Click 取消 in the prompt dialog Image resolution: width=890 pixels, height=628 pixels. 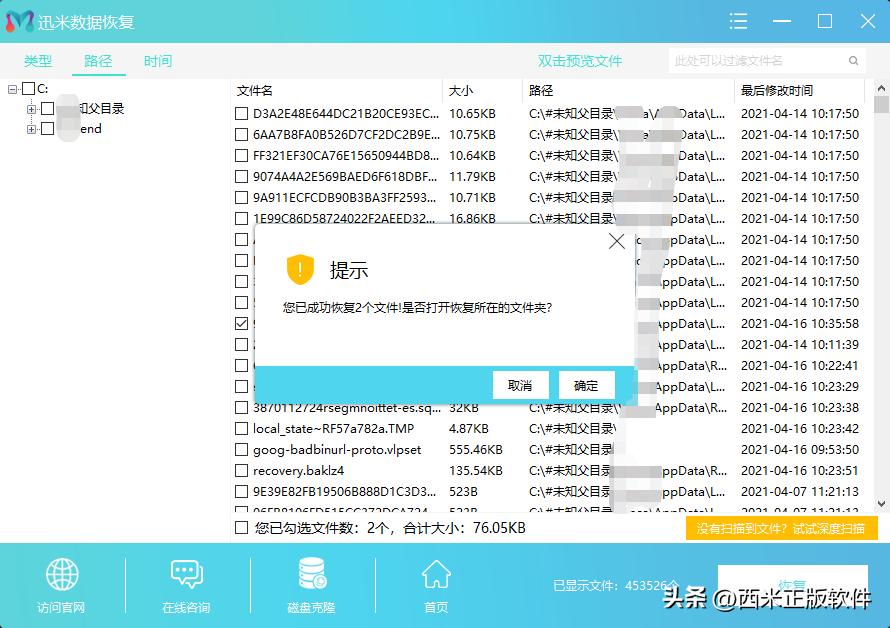(x=520, y=385)
